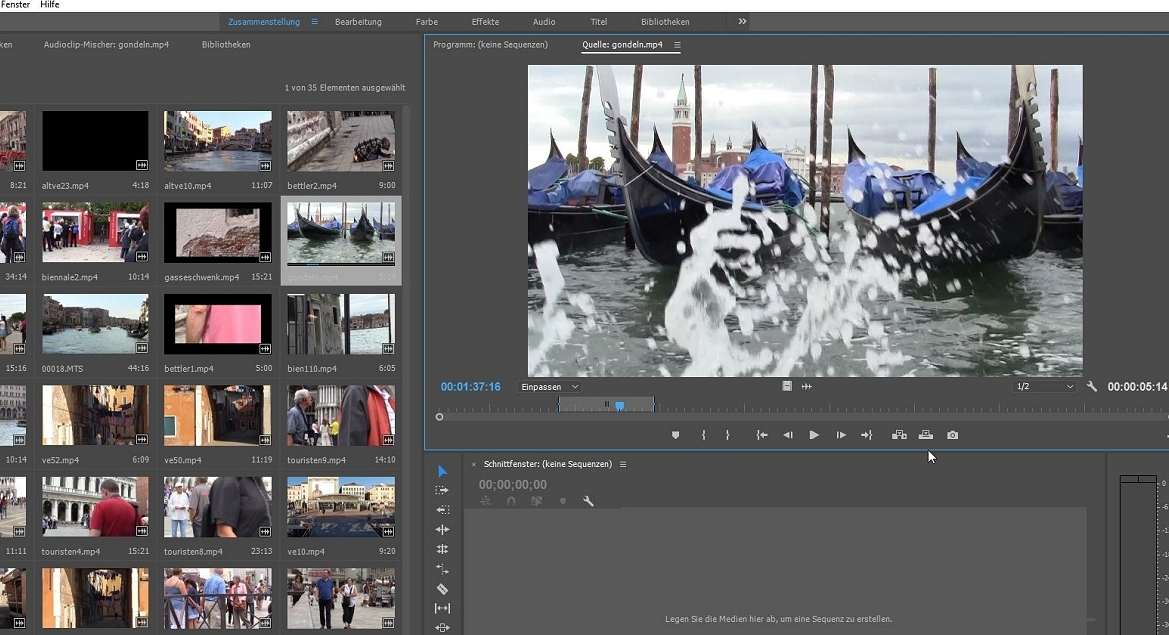1169x635 pixels.
Task: Open the Fenster menu
Action: 15,4
